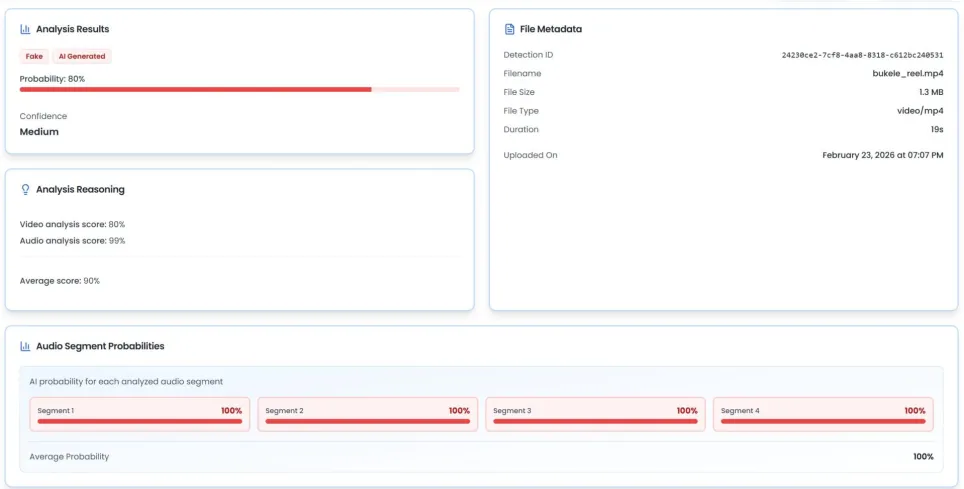Click the Detection ID value
964x489 pixels.
point(862,55)
